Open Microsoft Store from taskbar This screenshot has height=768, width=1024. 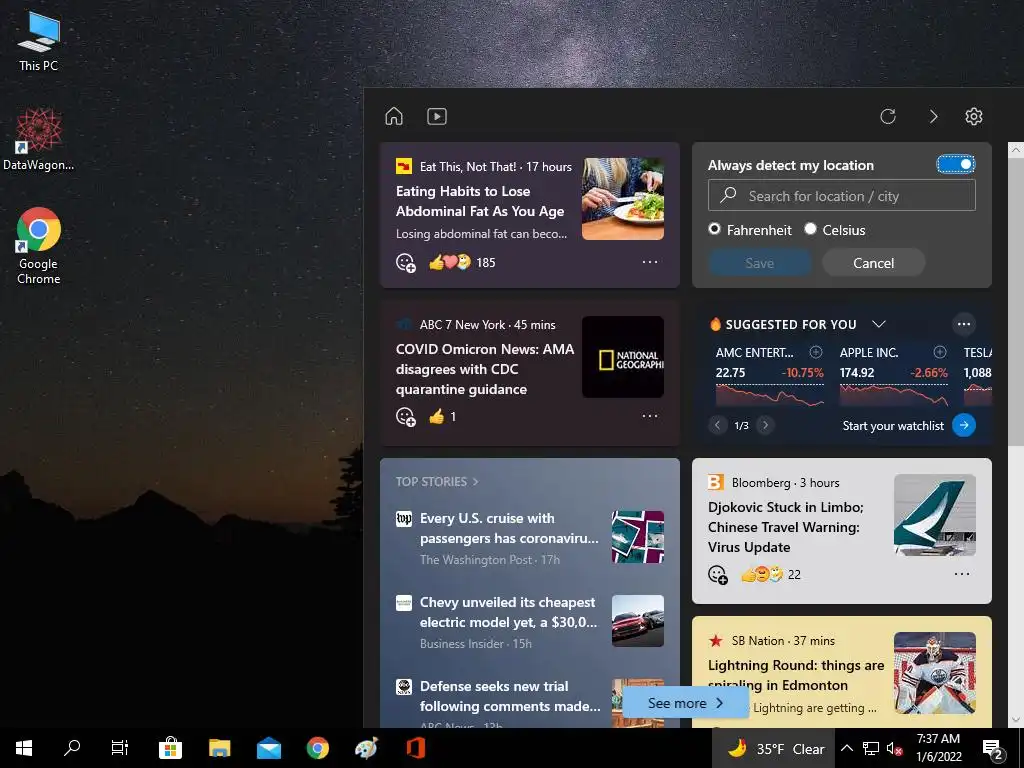pyautogui.click(x=170, y=748)
